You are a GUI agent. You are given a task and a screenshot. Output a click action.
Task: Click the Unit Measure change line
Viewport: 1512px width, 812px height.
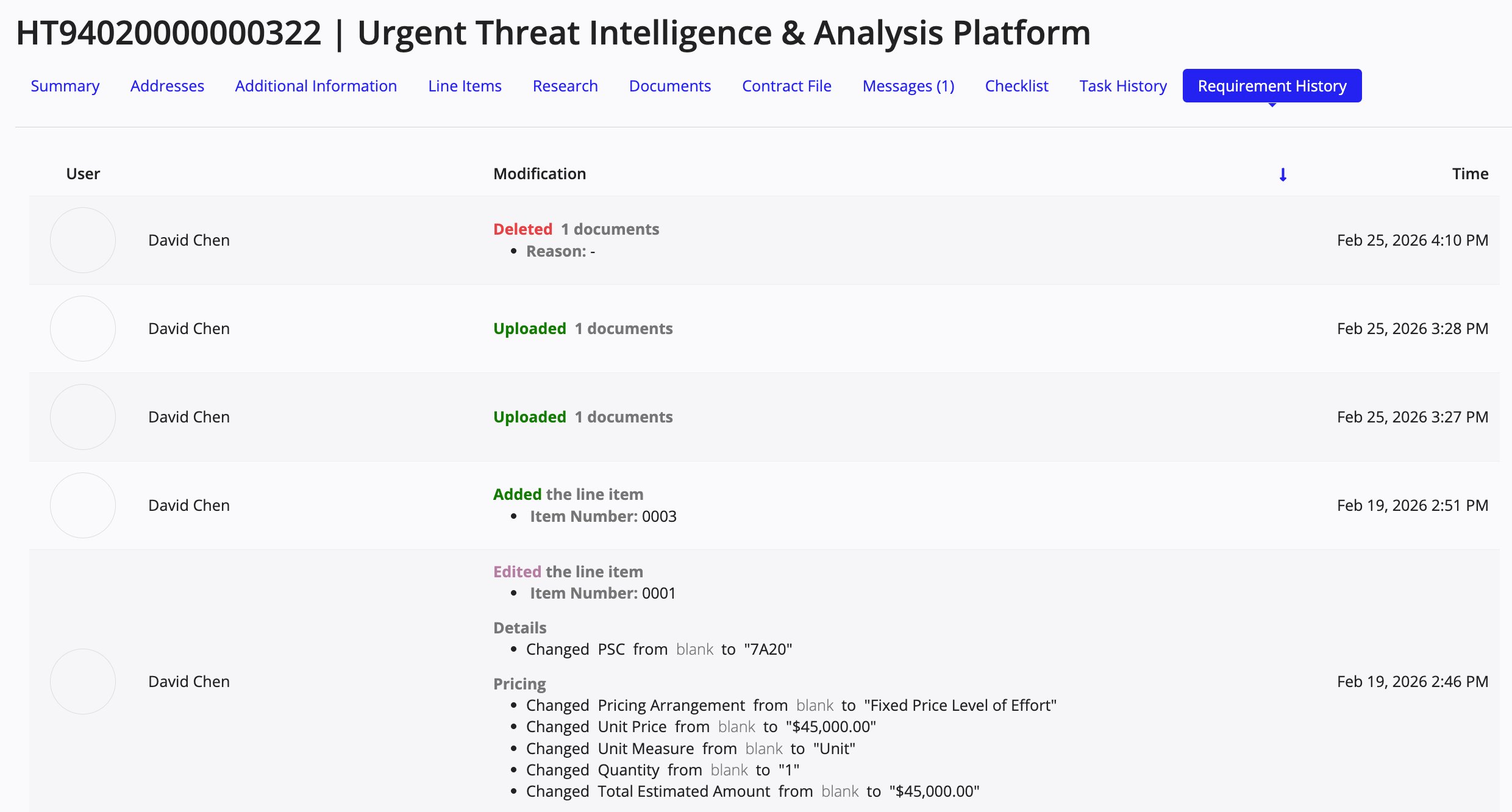click(x=691, y=749)
